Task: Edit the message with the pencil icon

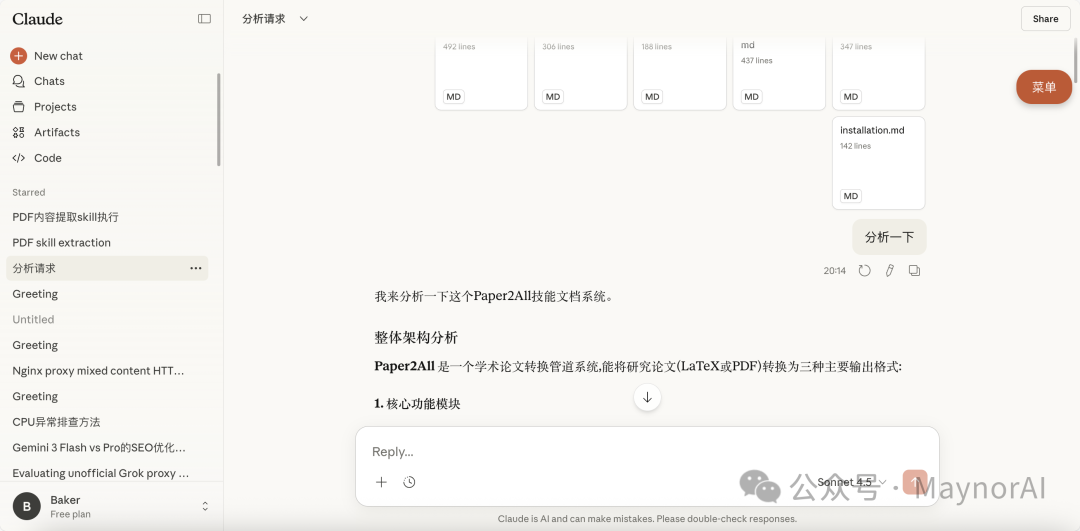Action: tap(889, 271)
